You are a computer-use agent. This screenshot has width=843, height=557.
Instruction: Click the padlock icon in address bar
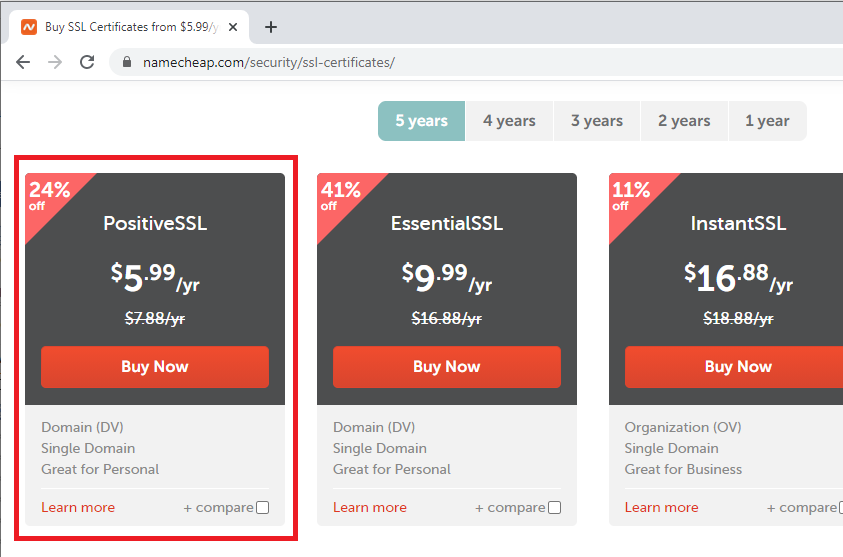point(126,62)
